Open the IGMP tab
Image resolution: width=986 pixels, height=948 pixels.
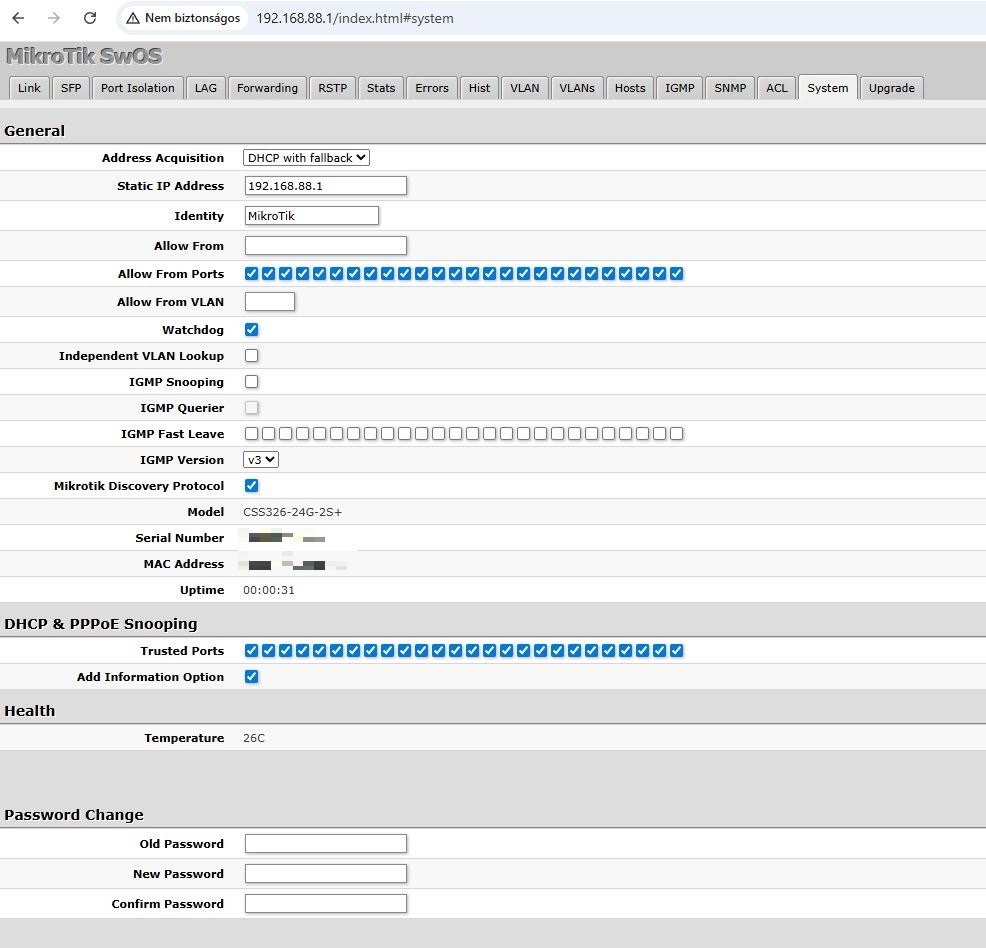680,88
